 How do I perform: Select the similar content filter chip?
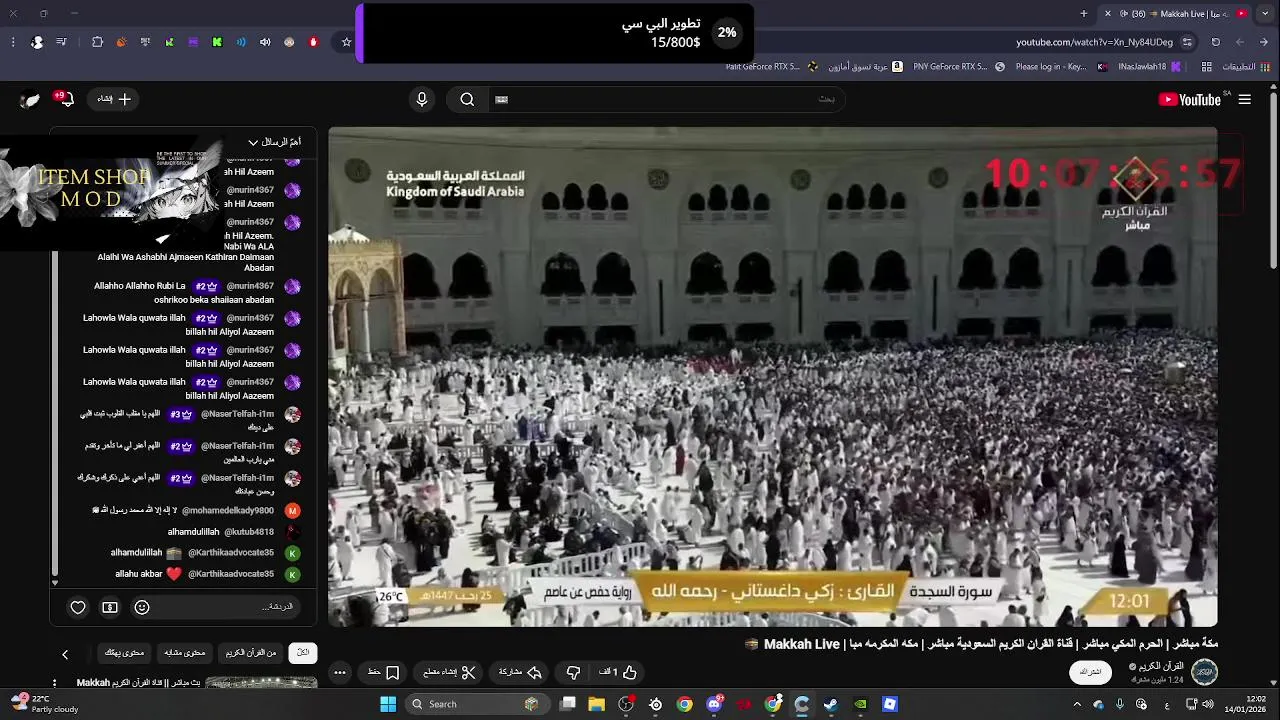185,653
